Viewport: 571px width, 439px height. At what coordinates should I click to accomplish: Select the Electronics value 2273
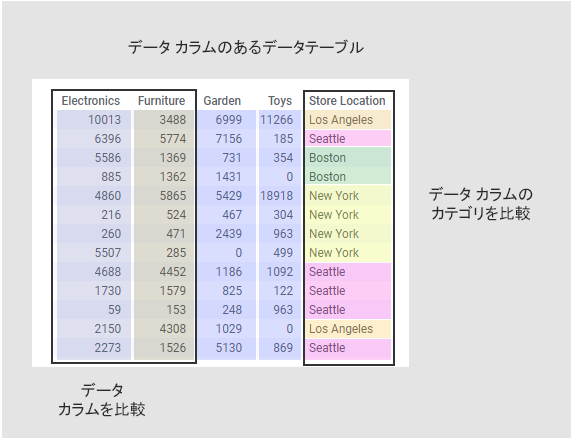tap(107, 347)
